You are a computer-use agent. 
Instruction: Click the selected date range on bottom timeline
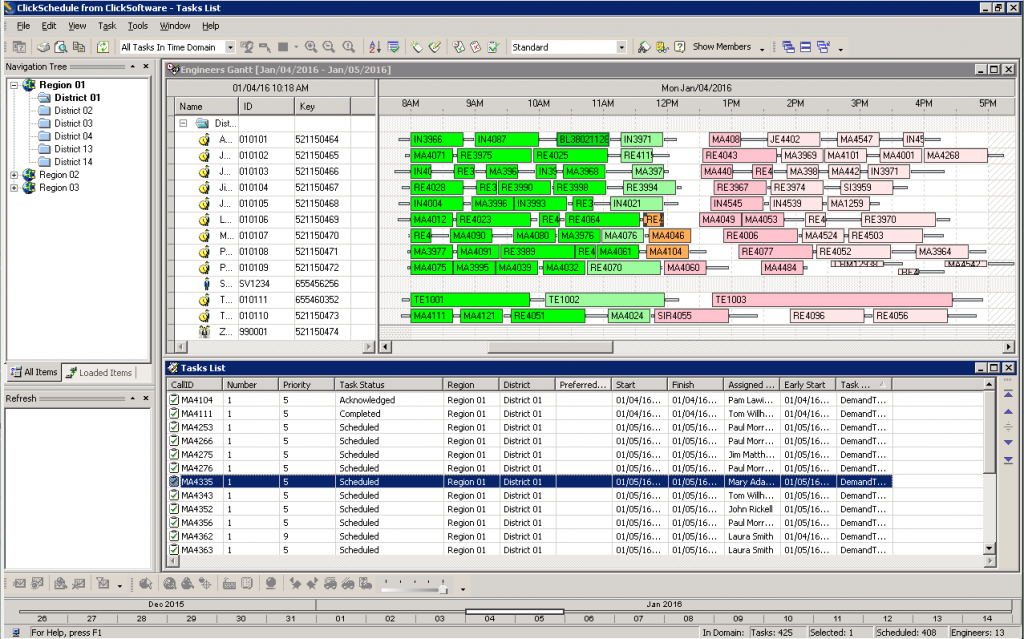[514, 612]
